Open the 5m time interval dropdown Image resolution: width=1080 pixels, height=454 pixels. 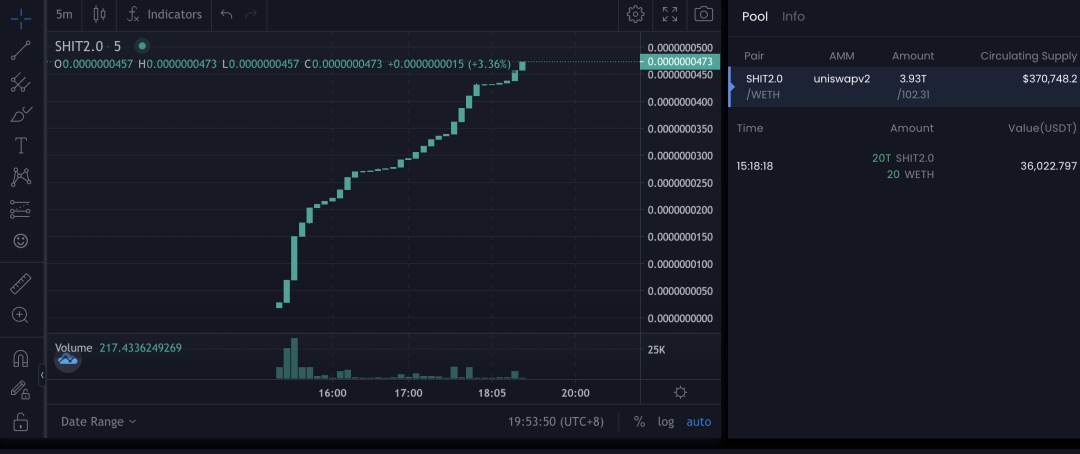[64, 14]
